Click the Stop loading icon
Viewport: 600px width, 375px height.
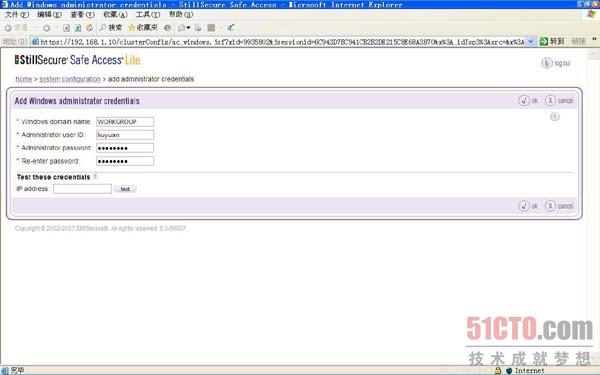tap(66, 28)
